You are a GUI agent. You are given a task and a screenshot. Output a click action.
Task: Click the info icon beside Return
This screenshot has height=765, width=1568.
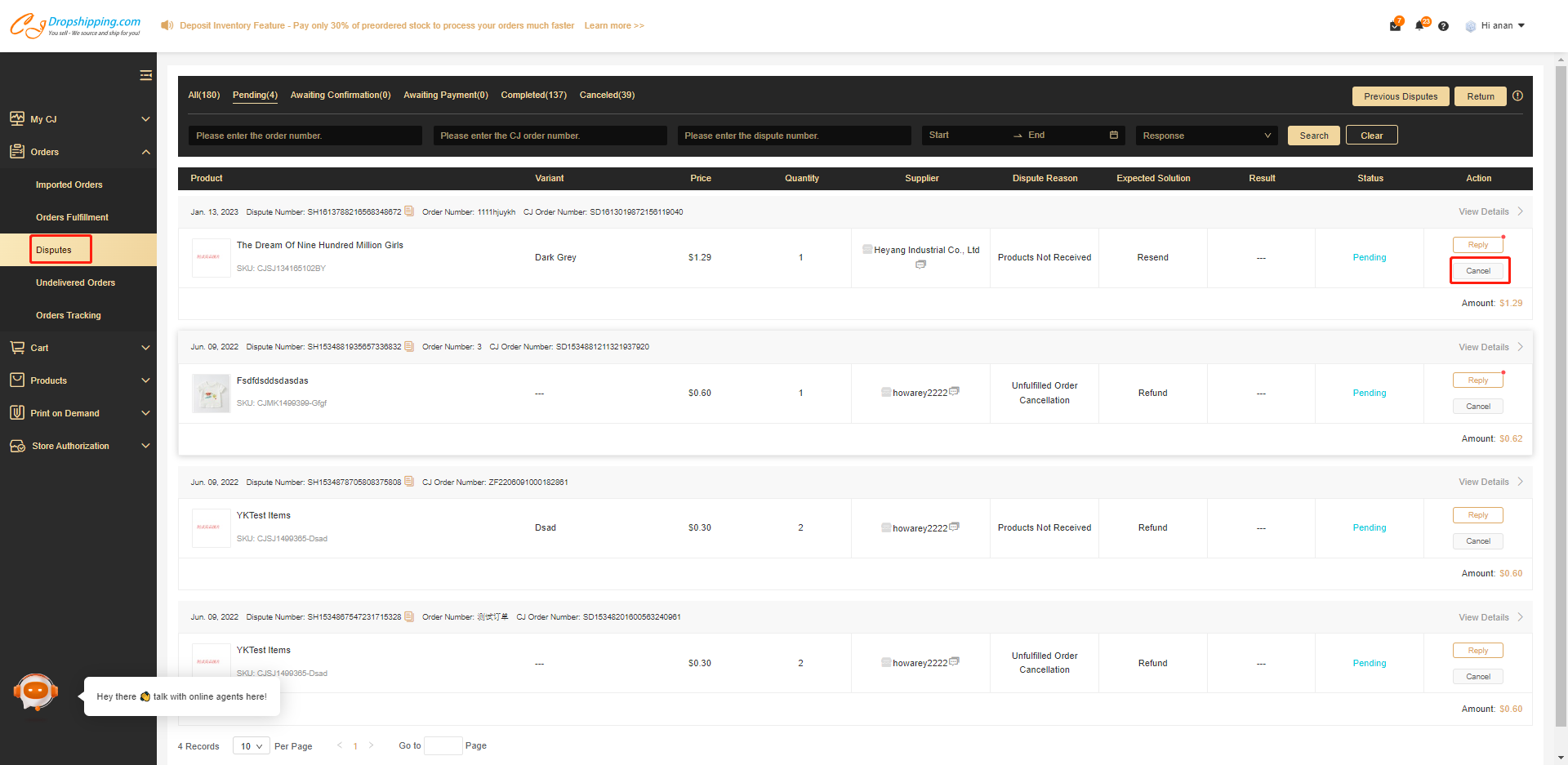(x=1517, y=96)
